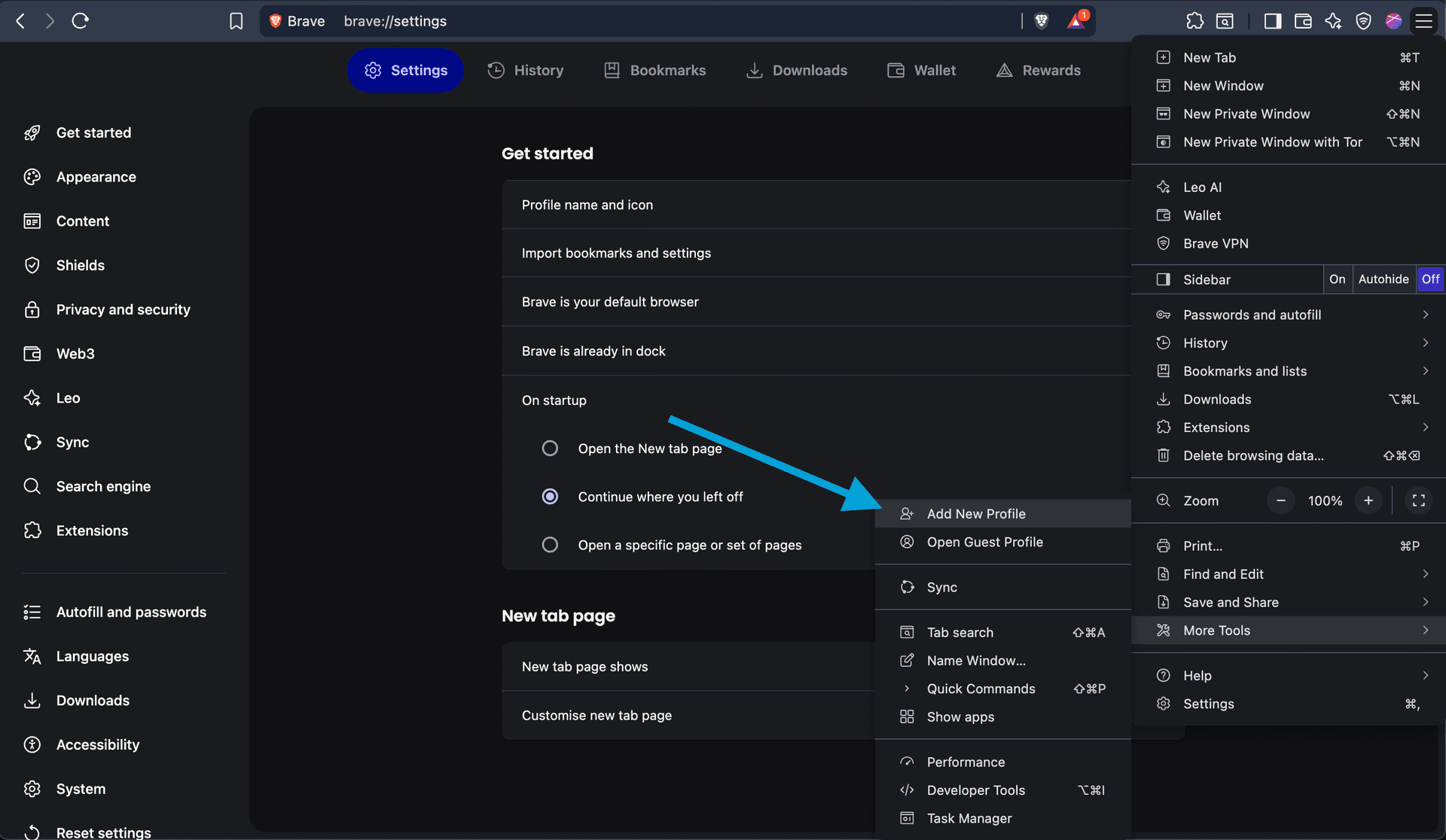
Task: Select Open a specific page radio option
Action: [x=551, y=545]
